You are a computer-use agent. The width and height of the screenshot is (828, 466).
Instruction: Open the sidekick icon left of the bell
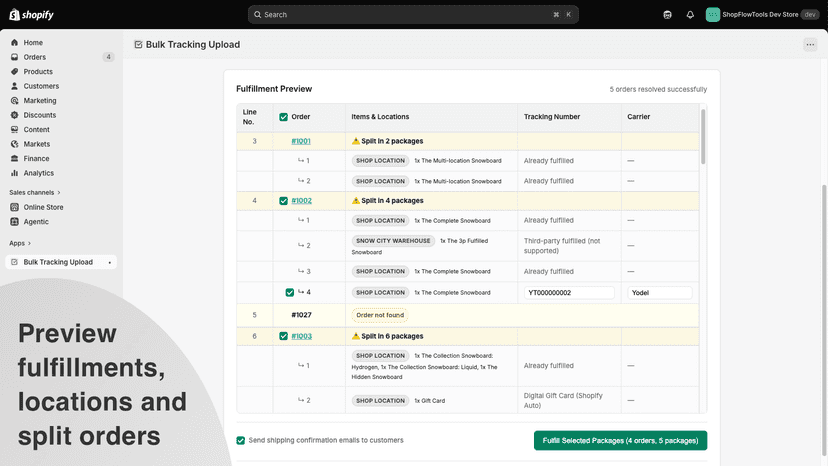(x=667, y=15)
